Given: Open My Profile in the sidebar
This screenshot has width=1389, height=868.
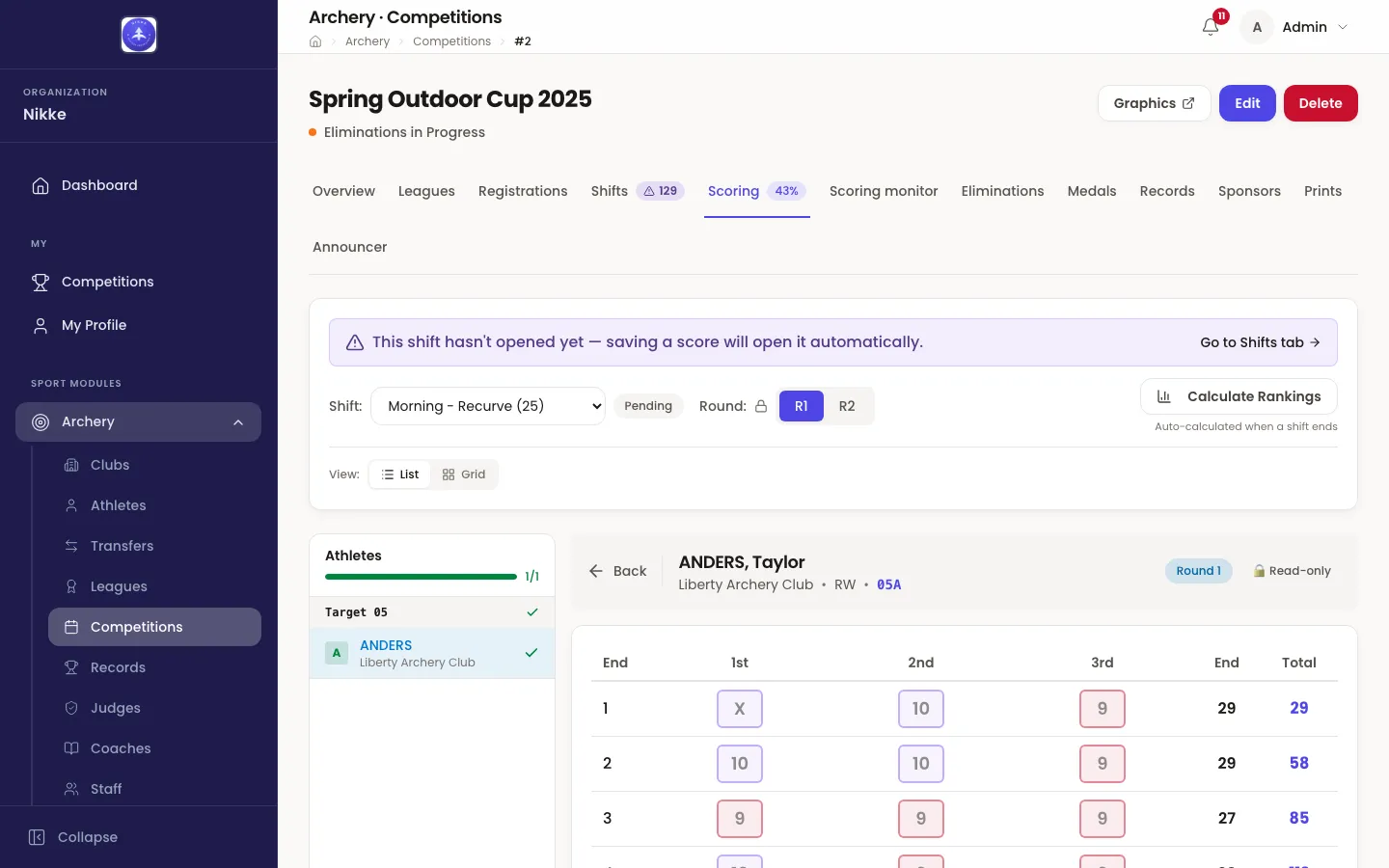Looking at the screenshot, I should coord(139,325).
